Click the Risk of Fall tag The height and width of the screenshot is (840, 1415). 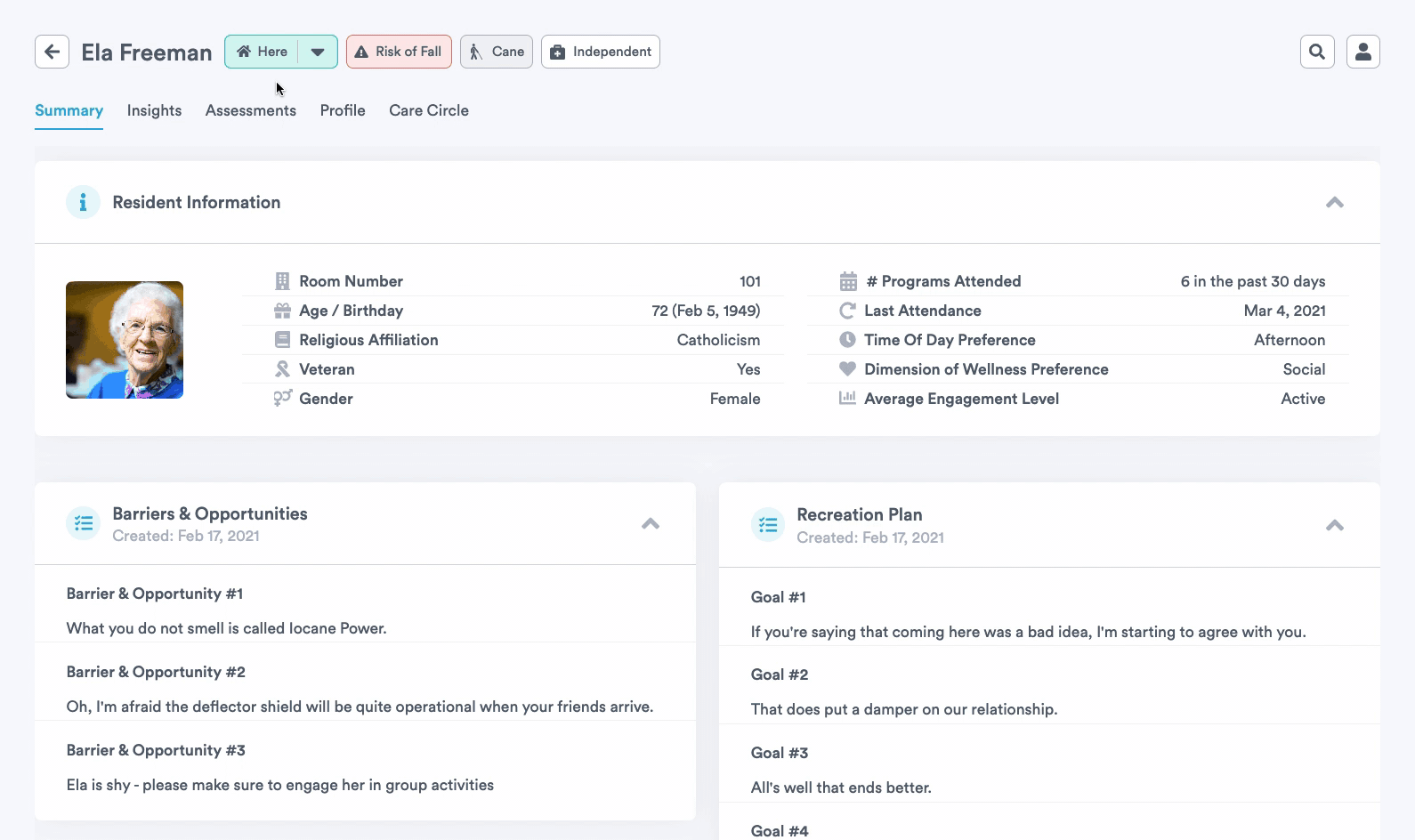point(399,52)
